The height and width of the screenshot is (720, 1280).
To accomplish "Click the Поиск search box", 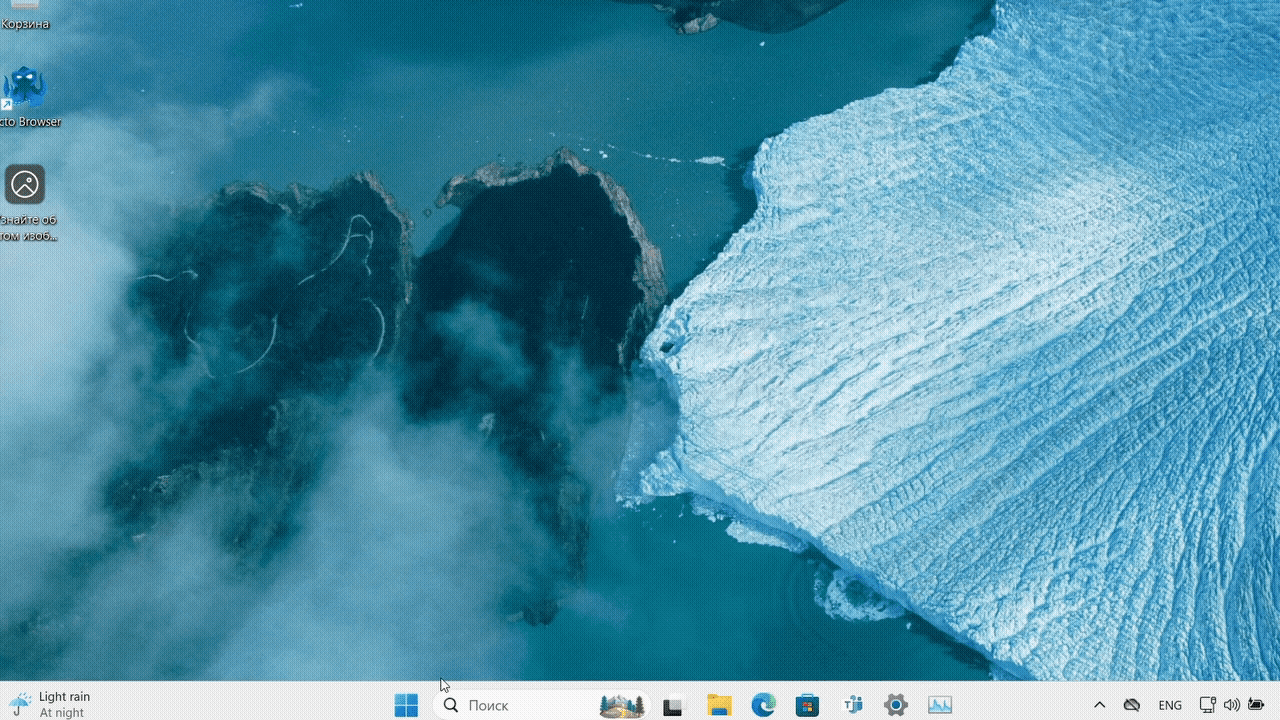I will point(520,705).
